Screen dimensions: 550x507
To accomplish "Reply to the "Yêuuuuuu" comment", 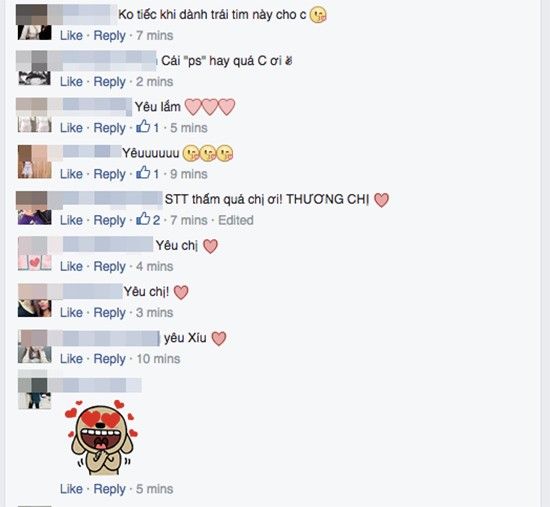I will (109, 174).
